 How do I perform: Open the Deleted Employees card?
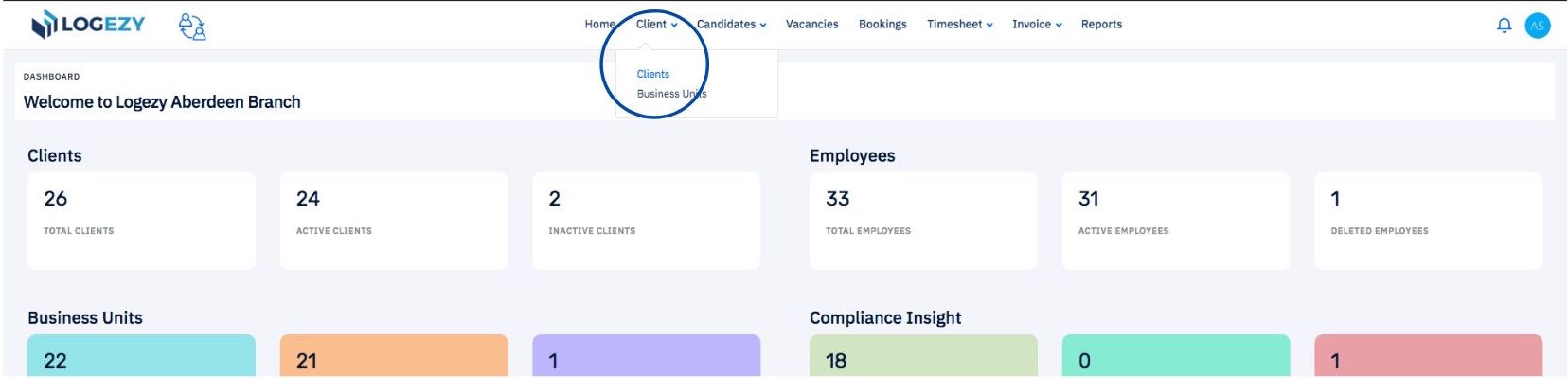point(1428,221)
